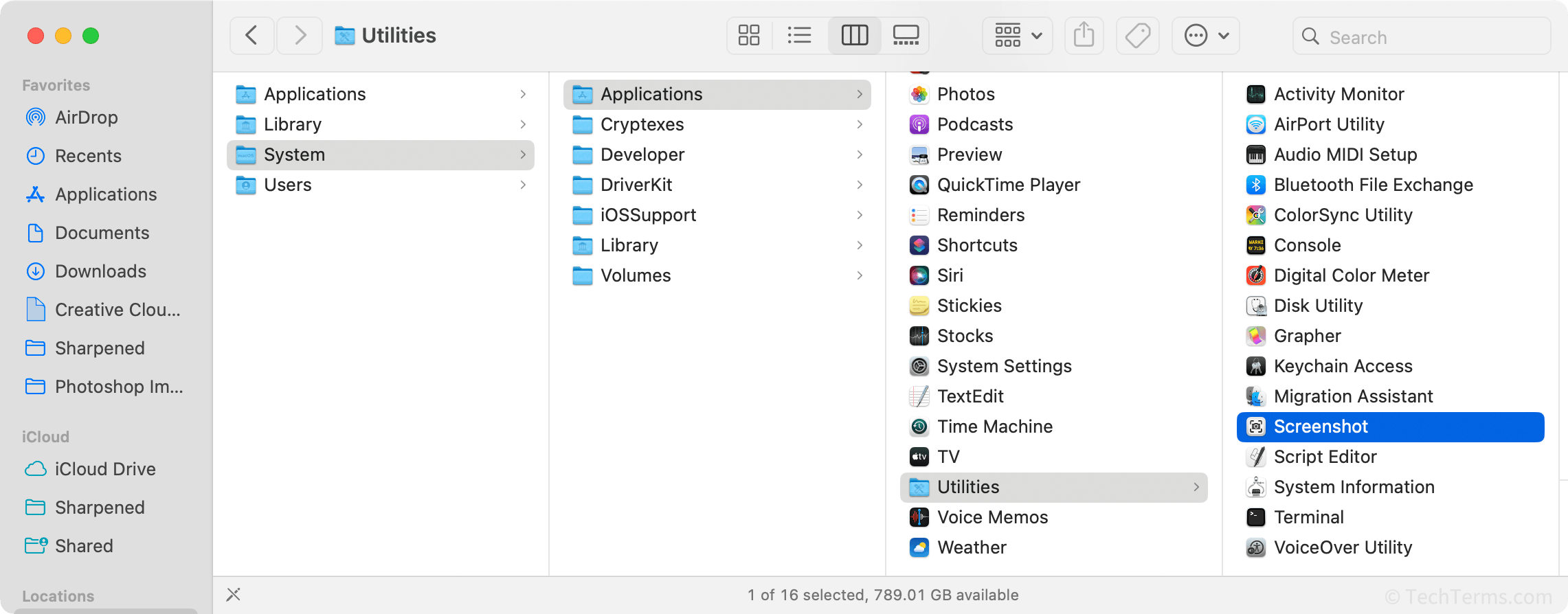
Task: Select the Photos app
Action: pyautogui.click(x=1054, y=94)
